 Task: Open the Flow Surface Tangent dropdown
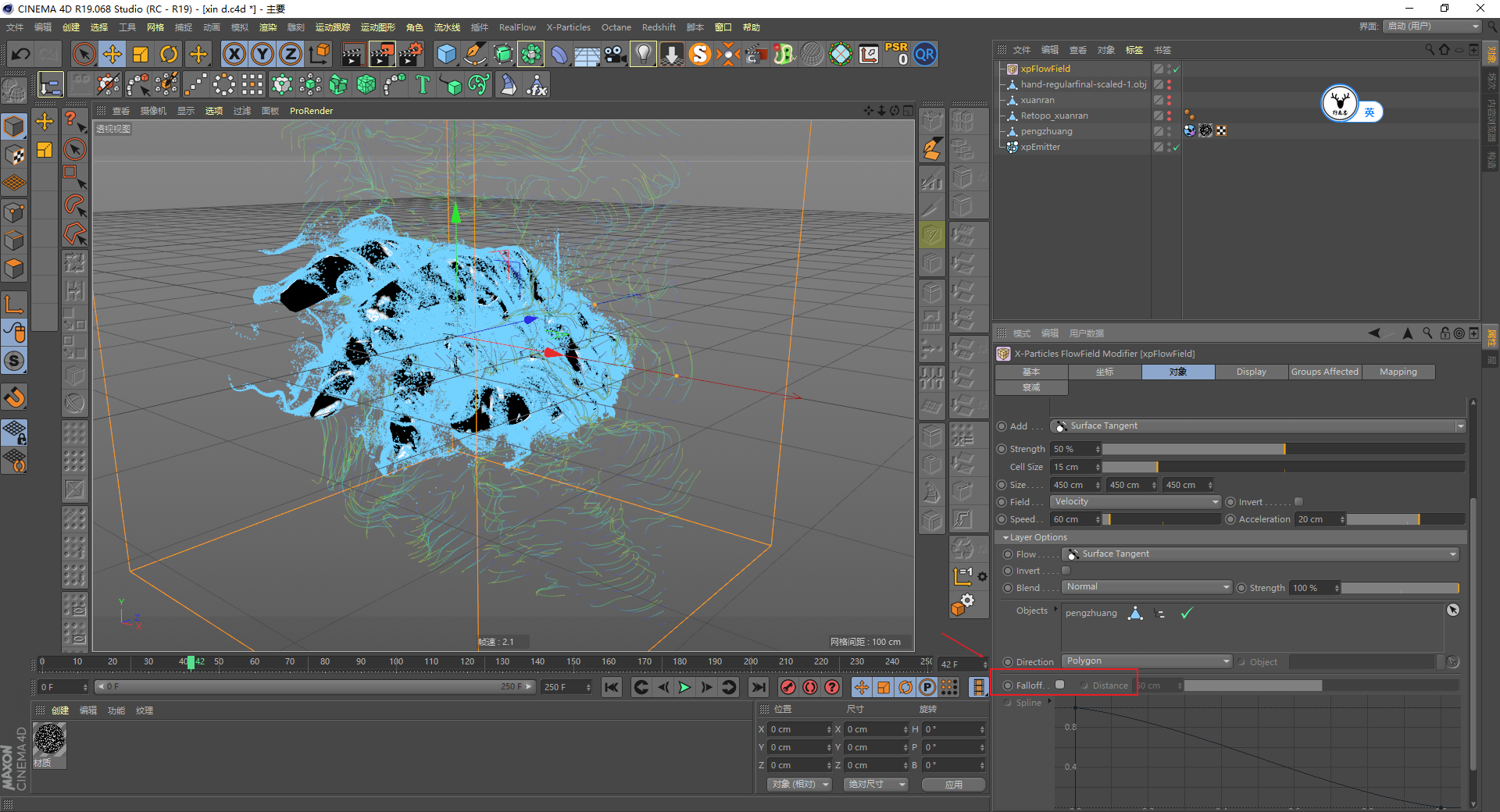(x=1260, y=554)
